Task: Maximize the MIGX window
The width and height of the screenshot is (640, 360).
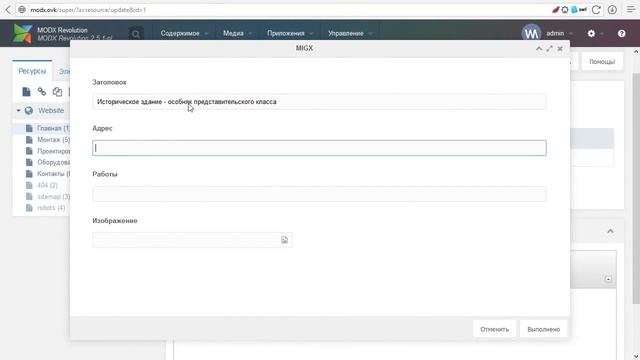Action: point(549,49)
